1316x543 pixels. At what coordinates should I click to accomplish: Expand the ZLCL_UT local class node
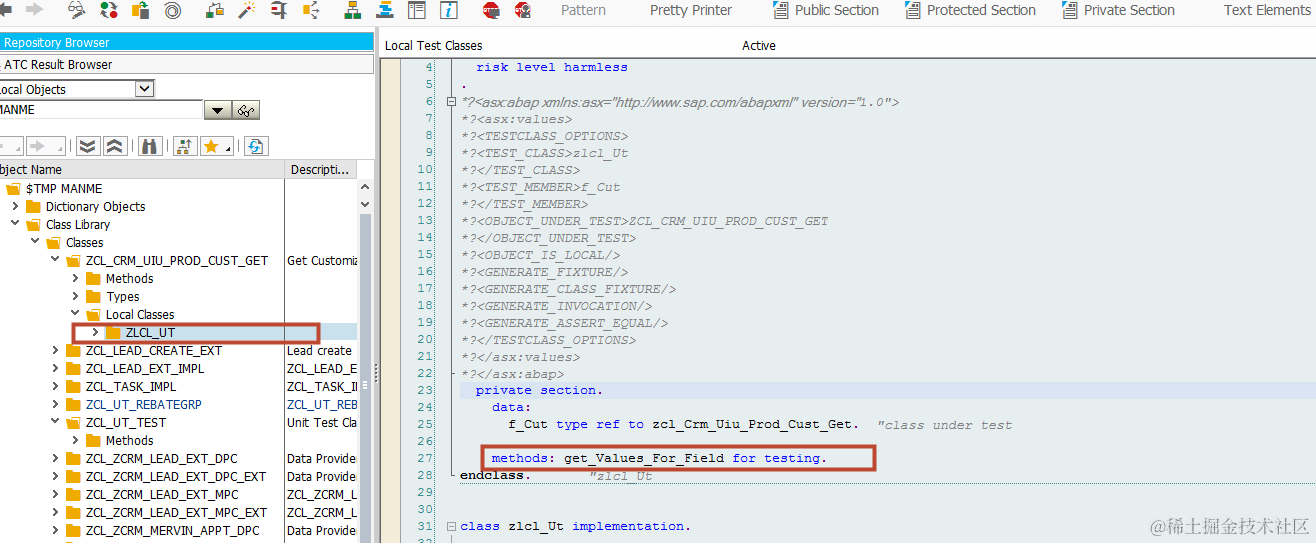click(95, 332)
